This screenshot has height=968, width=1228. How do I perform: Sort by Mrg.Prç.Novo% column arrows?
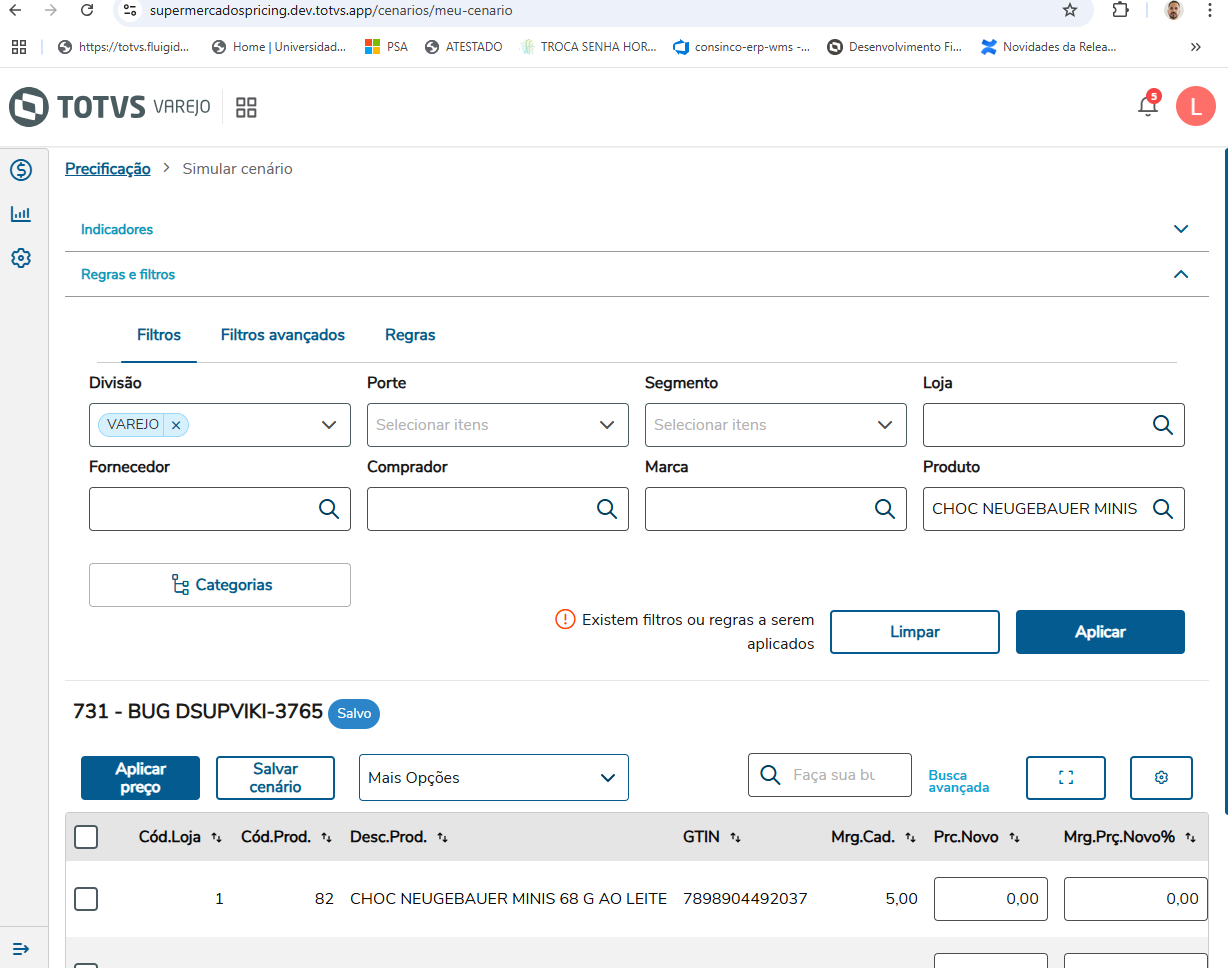pyautogui.click(x=1190, y=838)
